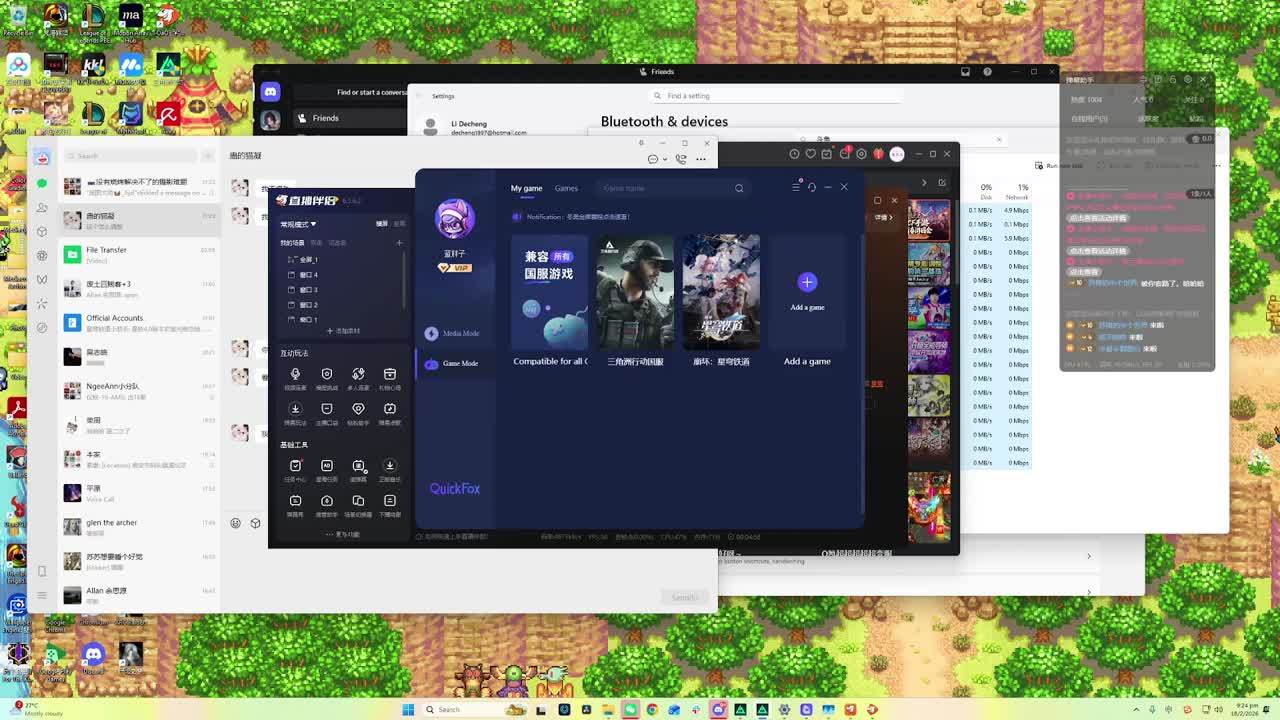Type in the QuickFox Game name field
The width and height of the screenshot is (1280, 720).
pos(660,188)
